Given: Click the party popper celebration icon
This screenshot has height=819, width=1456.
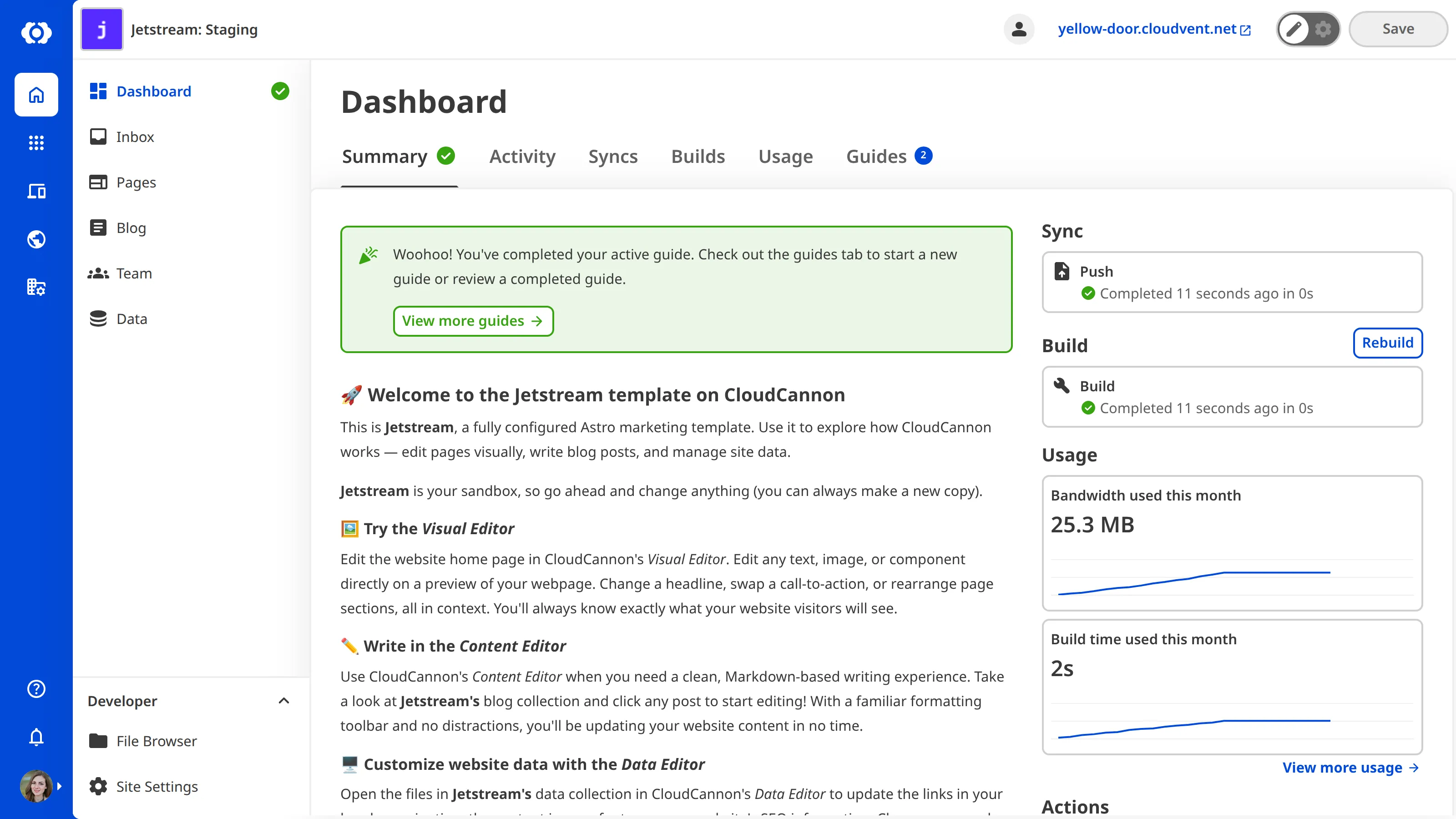Looking at the screenshot, I should coord(368,255).
